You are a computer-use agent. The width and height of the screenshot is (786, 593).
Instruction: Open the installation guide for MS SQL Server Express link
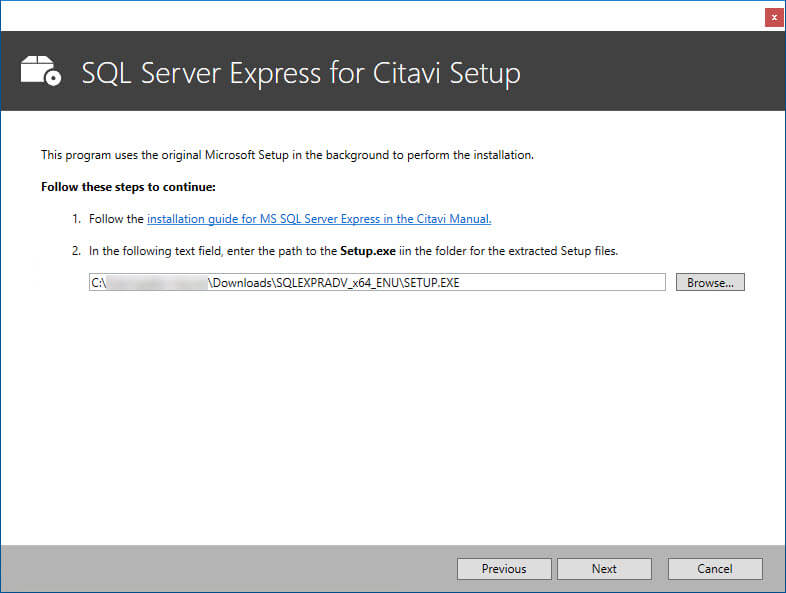pyautogui.click(x=319, y=219)
